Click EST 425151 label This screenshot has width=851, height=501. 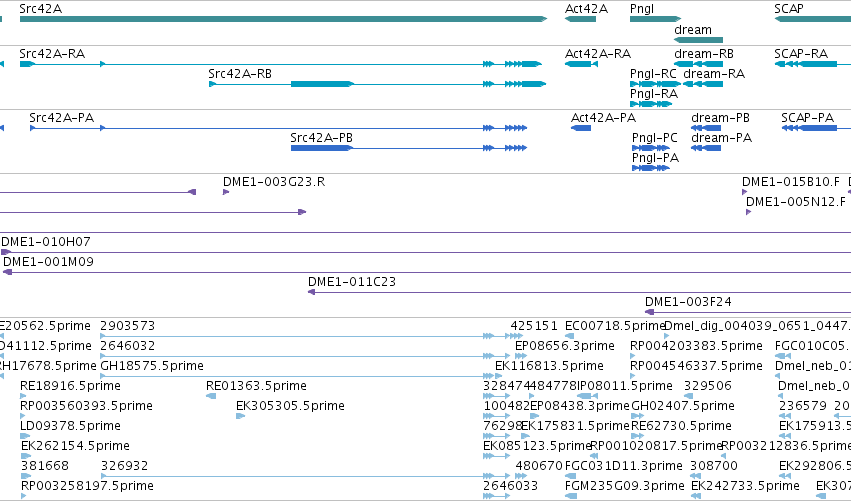[x=534, y=326]
